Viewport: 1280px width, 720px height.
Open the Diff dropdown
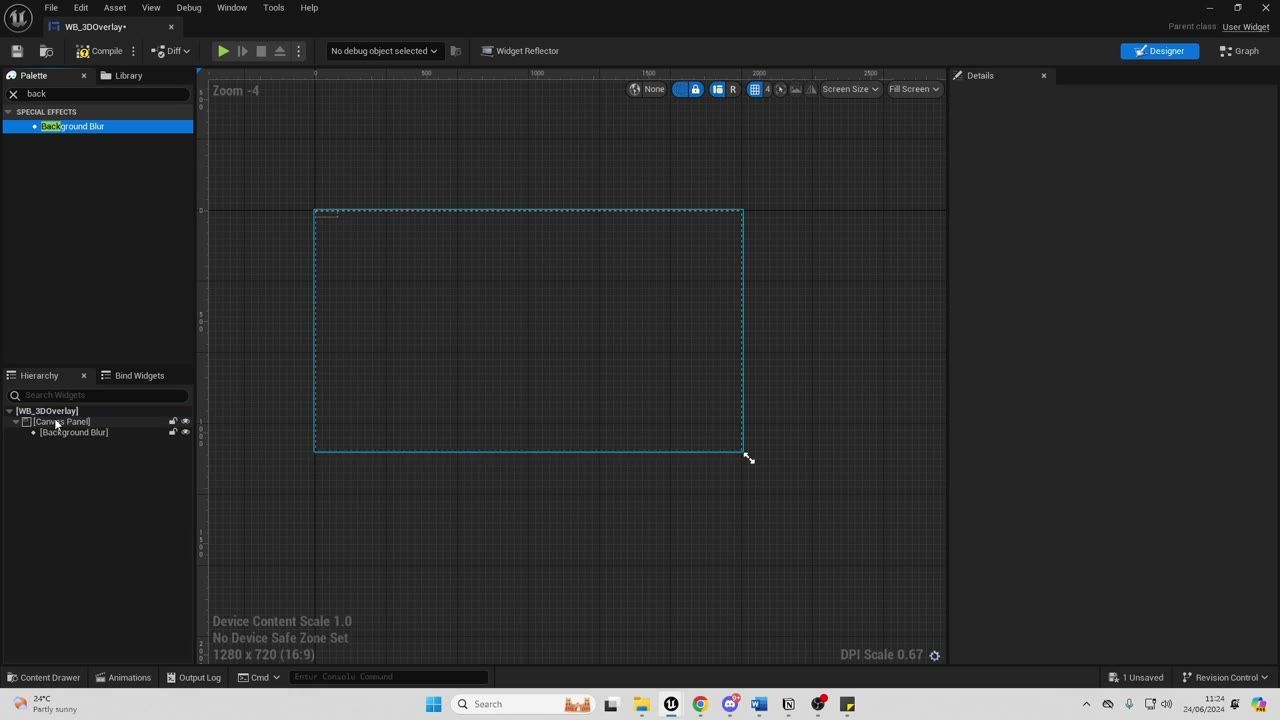171,51
